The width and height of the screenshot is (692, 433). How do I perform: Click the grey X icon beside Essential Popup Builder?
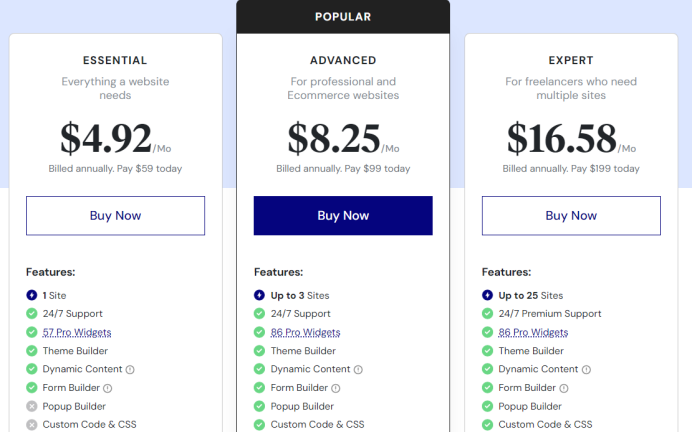(x=32, y=406)
